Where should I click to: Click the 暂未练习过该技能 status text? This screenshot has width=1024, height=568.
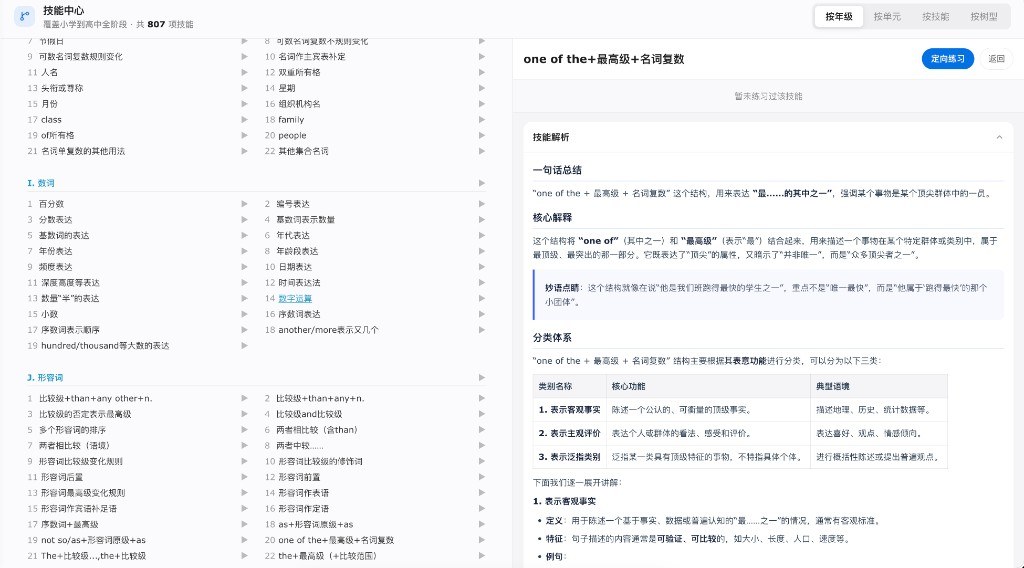click(768, 96)
